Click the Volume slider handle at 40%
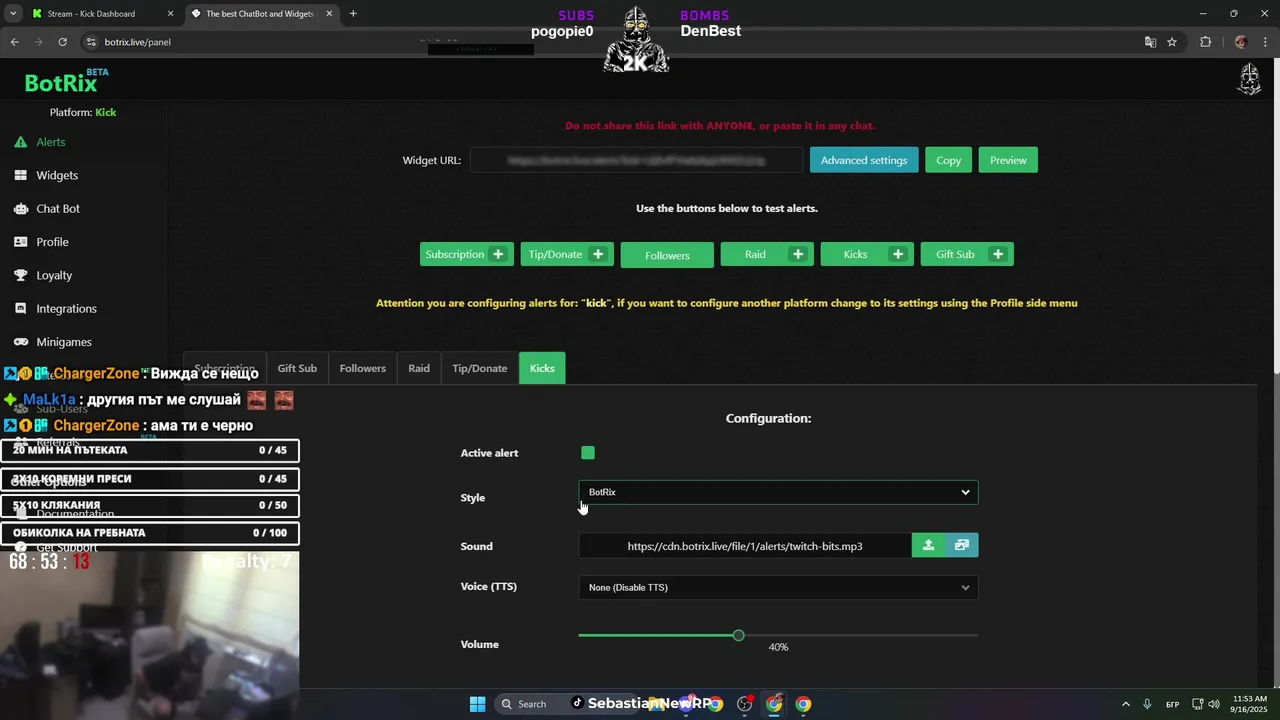 738,635
